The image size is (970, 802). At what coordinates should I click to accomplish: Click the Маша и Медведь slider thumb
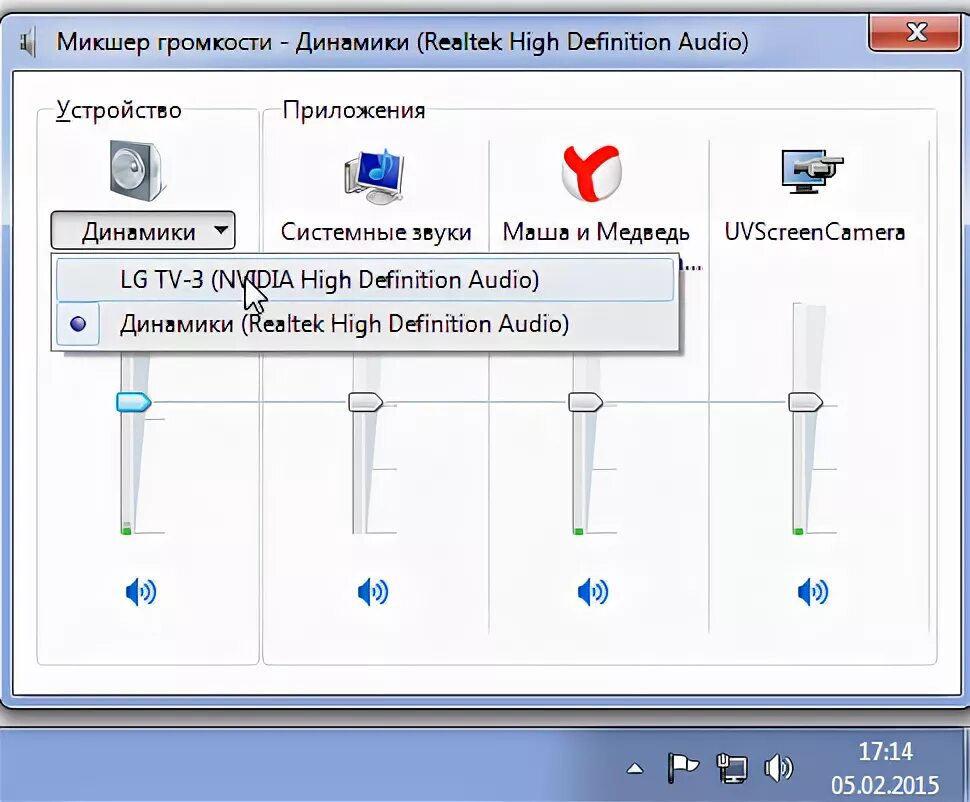585,402
